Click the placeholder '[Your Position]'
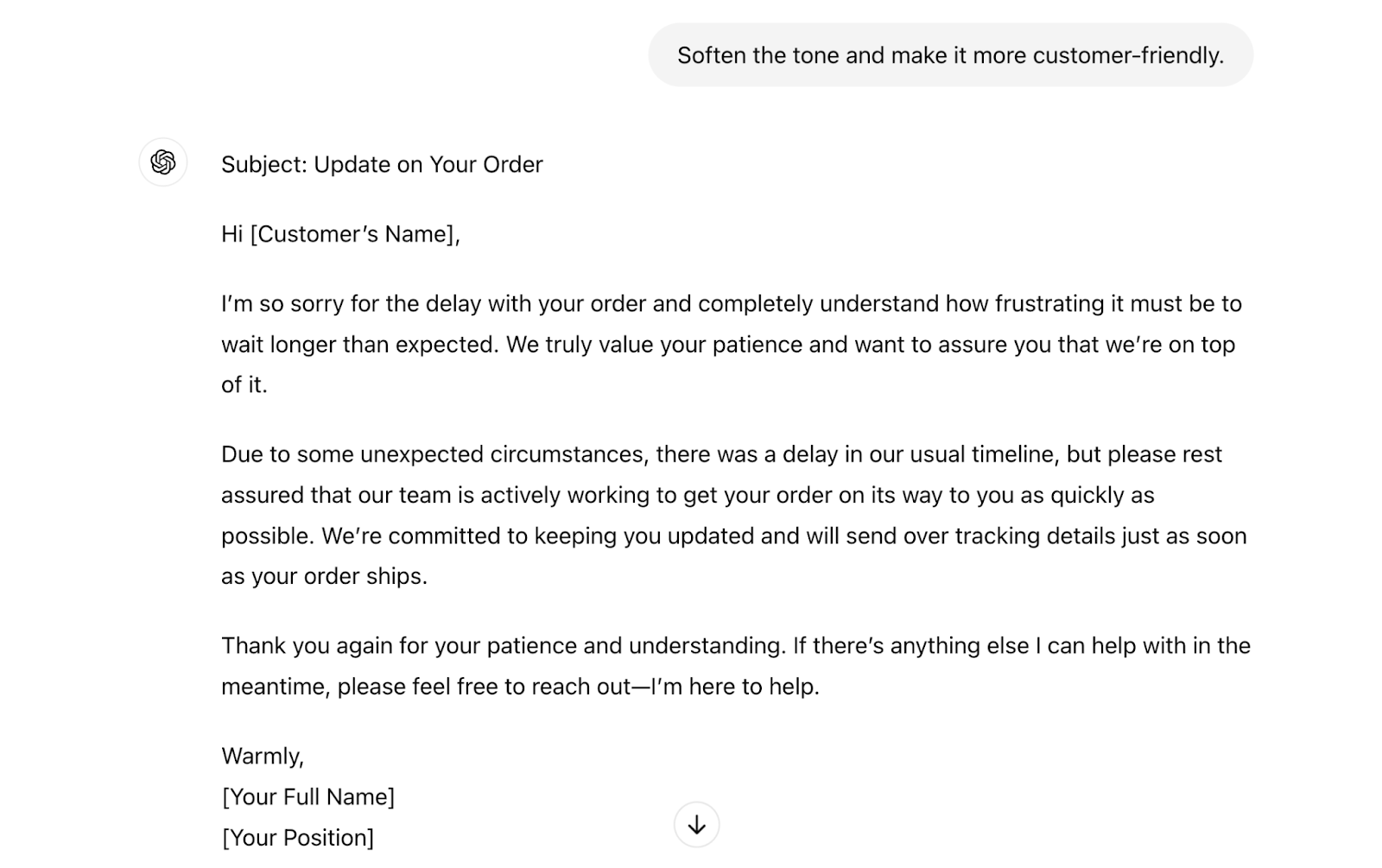 click(x=298, y=837)
